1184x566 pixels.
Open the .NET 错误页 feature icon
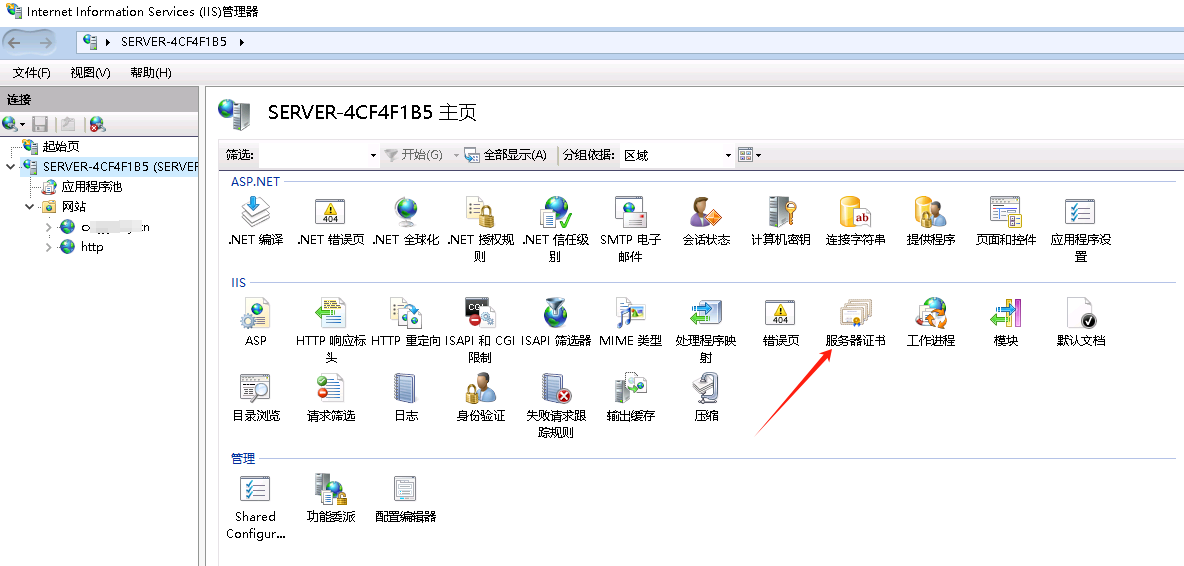(x=330, y=212)
